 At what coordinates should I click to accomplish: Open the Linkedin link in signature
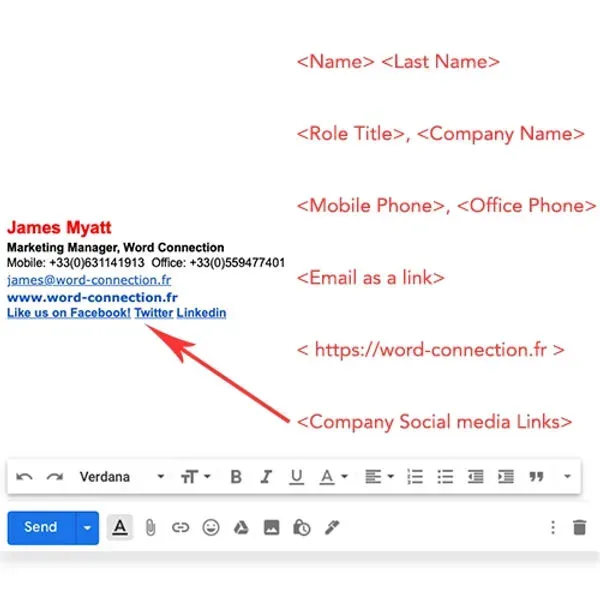[201, 313]
